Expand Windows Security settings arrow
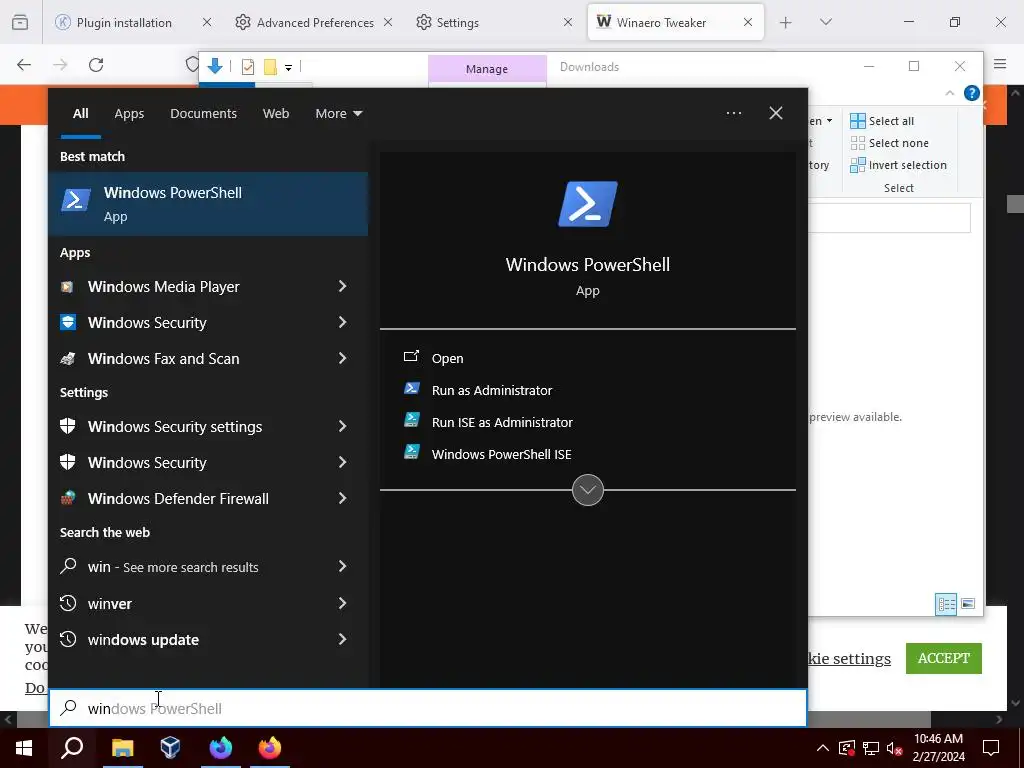Screen dimensions: 1024x768 [342, 426]
